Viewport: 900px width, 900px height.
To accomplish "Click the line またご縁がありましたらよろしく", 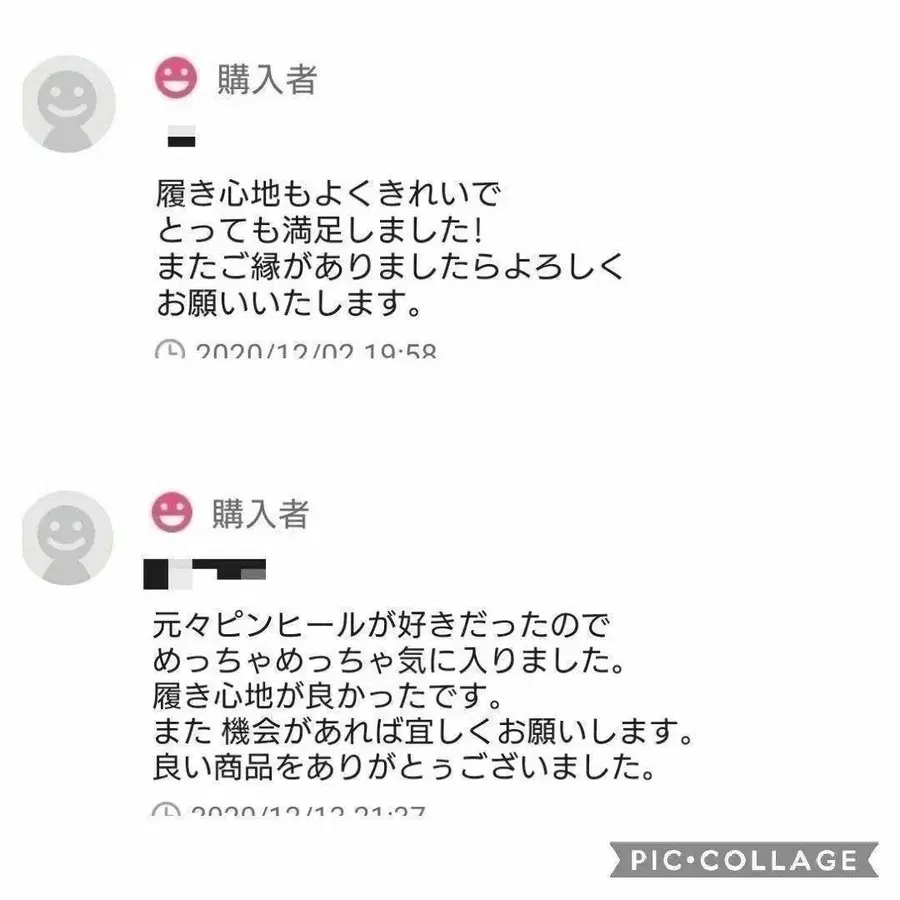I will tap(390, 267).
